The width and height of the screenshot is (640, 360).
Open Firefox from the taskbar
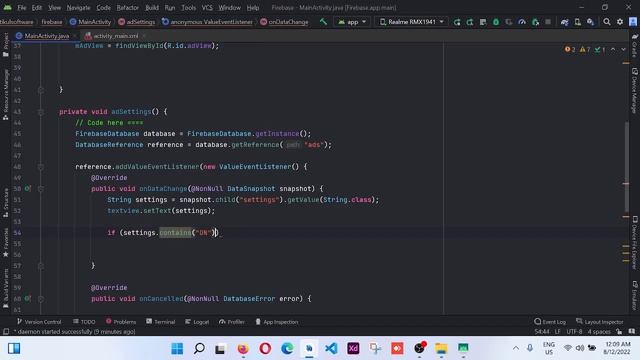pos(243,349)
